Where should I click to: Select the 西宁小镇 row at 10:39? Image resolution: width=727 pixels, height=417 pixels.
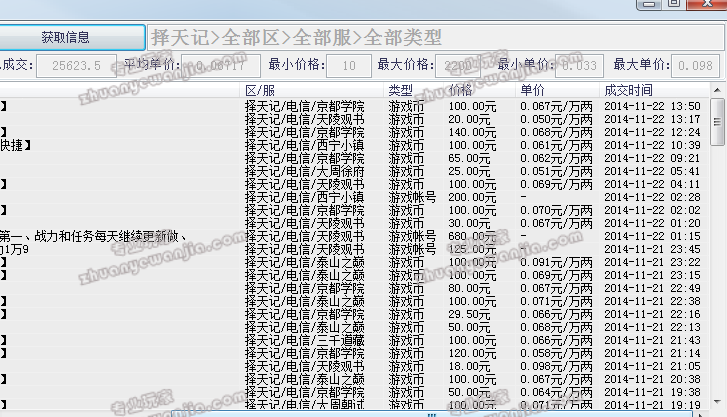[355, 145]
